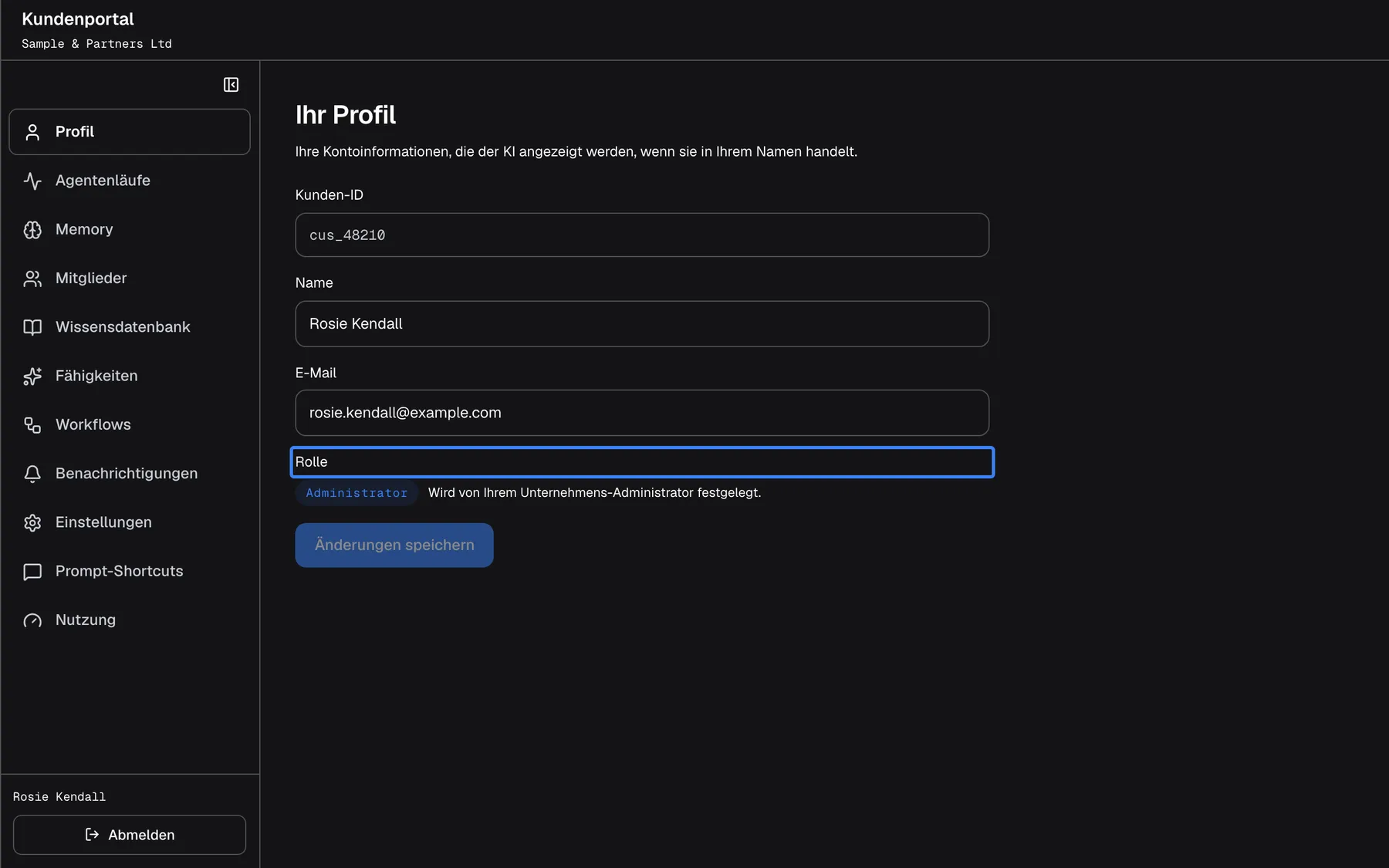Click into the Name input field

[642, 324]
